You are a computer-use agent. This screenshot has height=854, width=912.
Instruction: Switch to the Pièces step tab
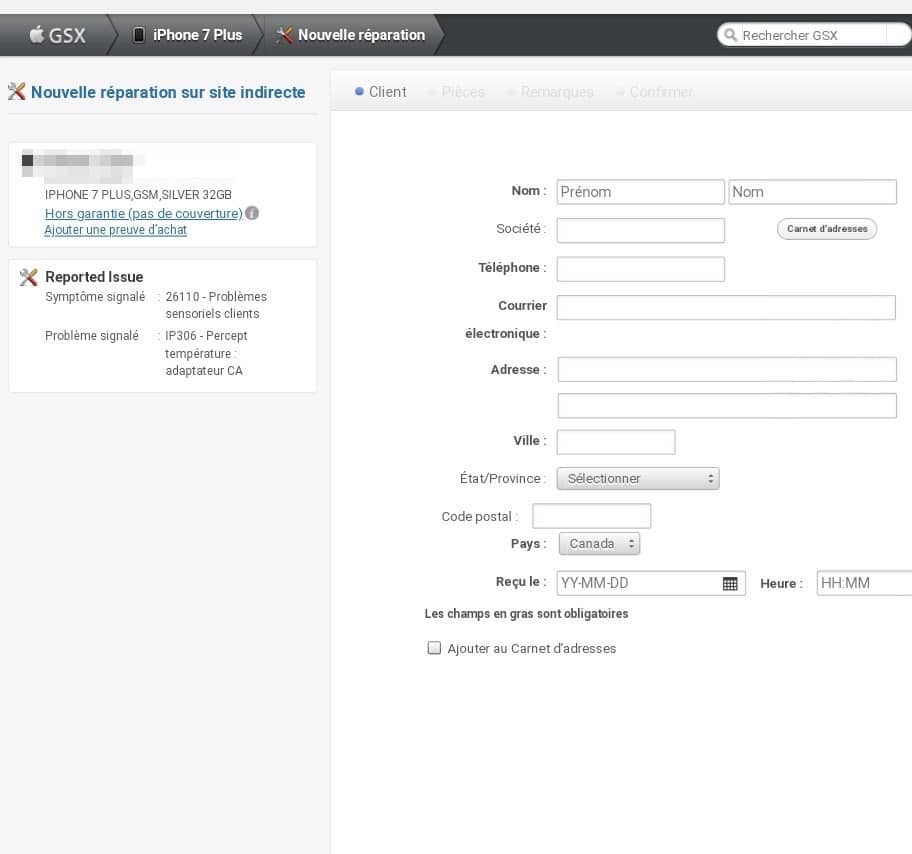coord(462,92)
